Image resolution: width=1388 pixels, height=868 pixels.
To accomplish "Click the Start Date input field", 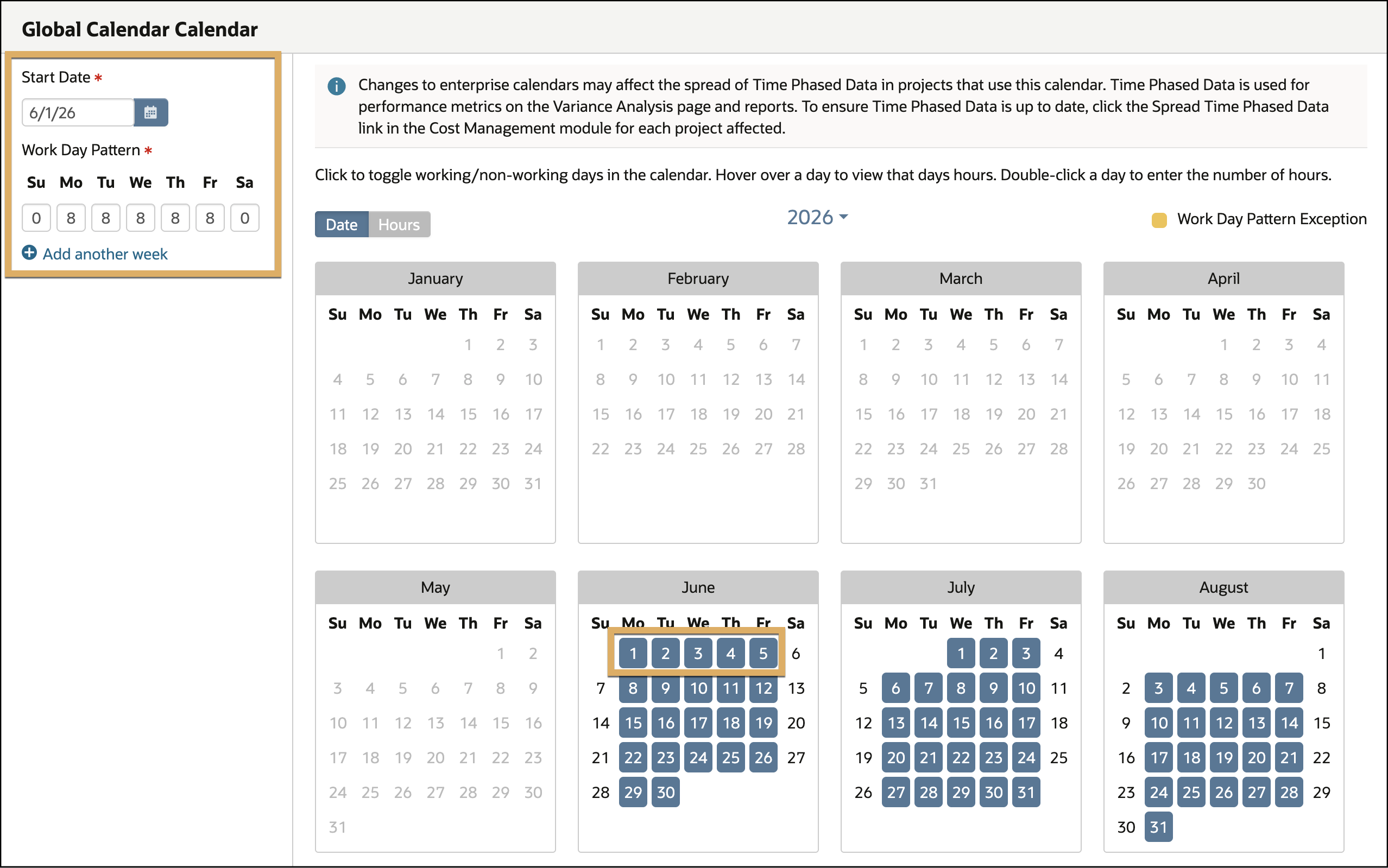I will point(78,112).
